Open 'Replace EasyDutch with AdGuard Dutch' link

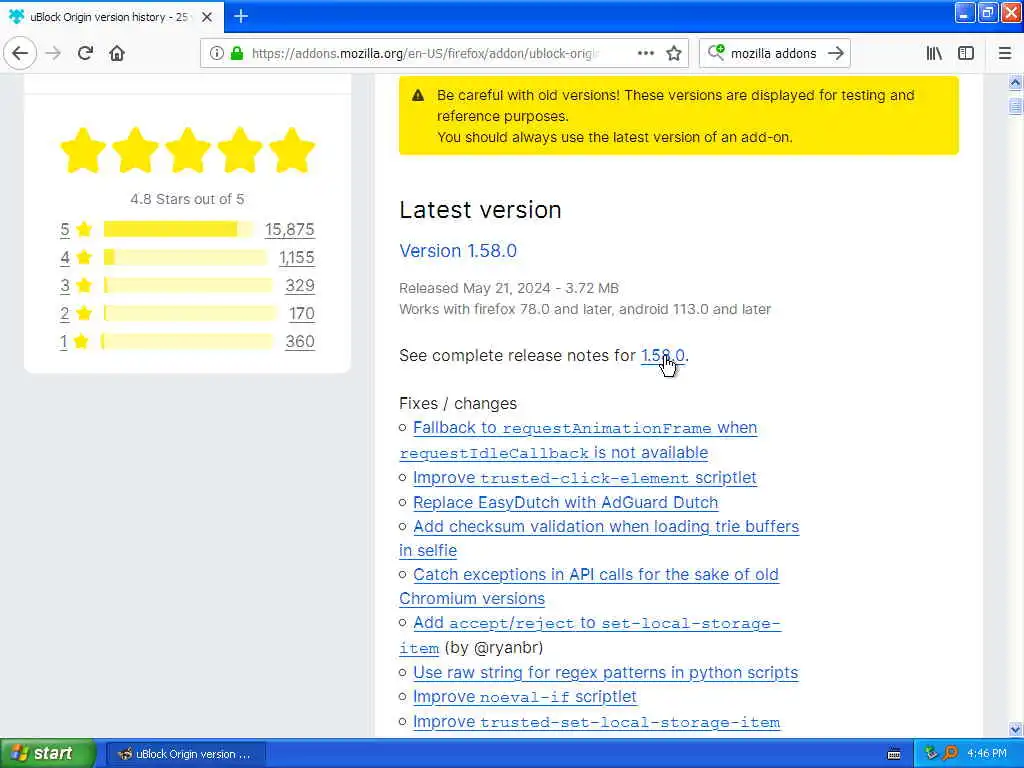click(566, 502)
